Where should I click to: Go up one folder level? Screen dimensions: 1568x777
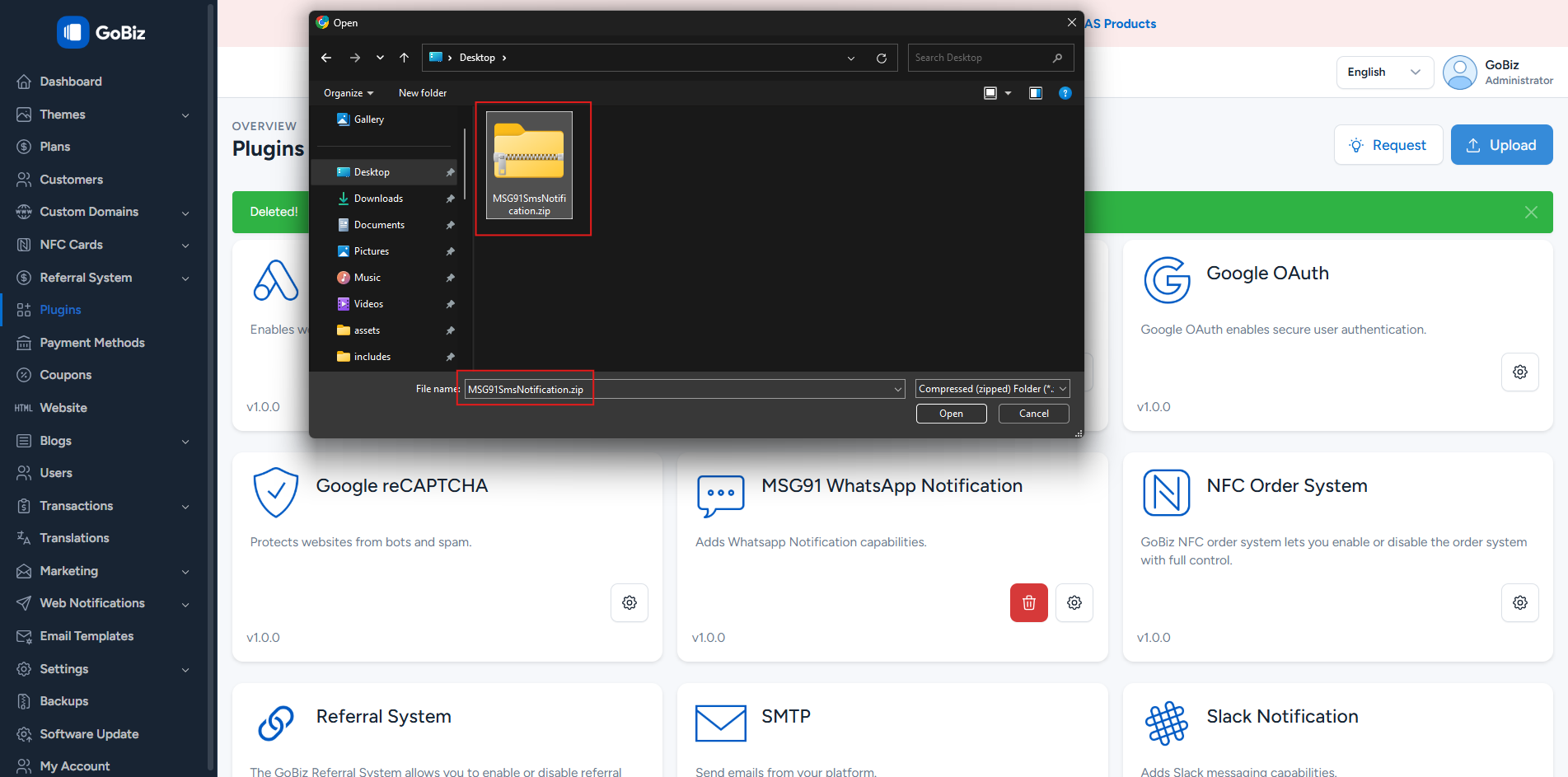404,58
